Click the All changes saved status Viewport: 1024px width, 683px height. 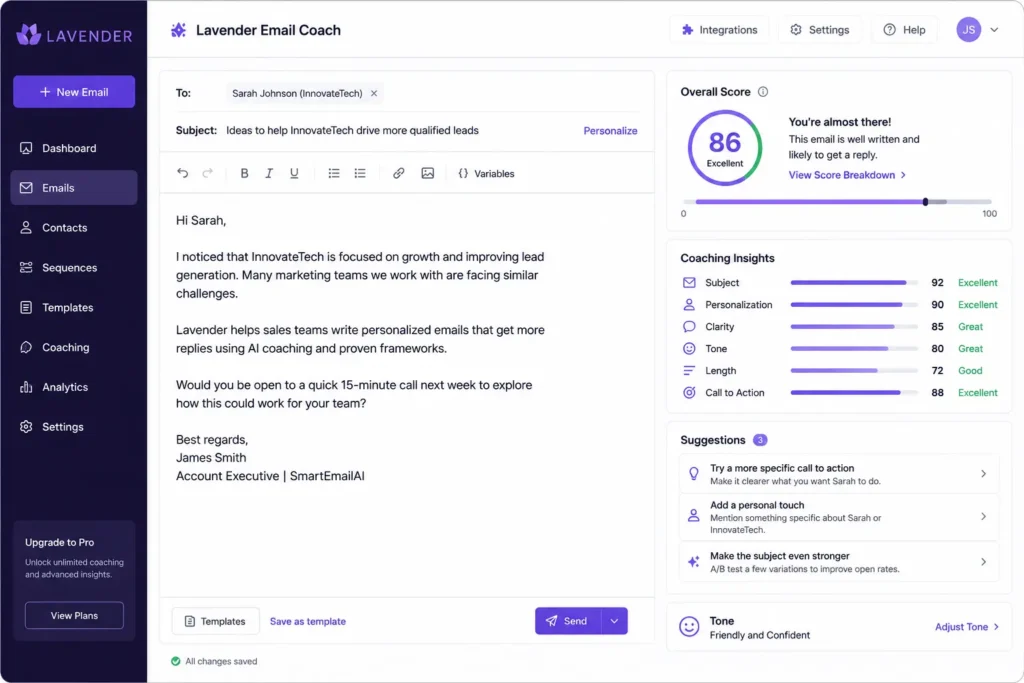[214, 661]
